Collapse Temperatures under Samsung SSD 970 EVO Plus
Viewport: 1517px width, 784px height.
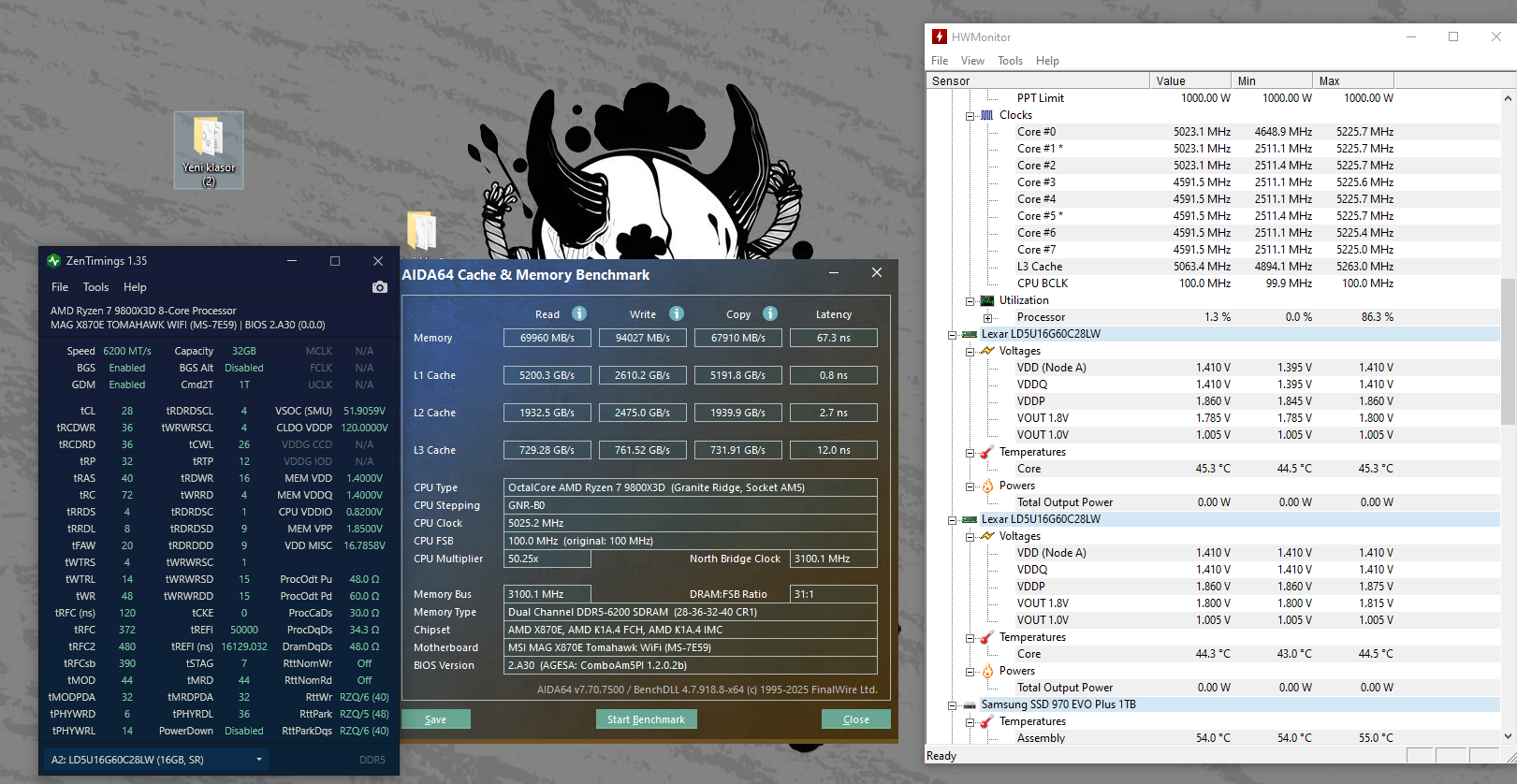[x=970, y=722]
